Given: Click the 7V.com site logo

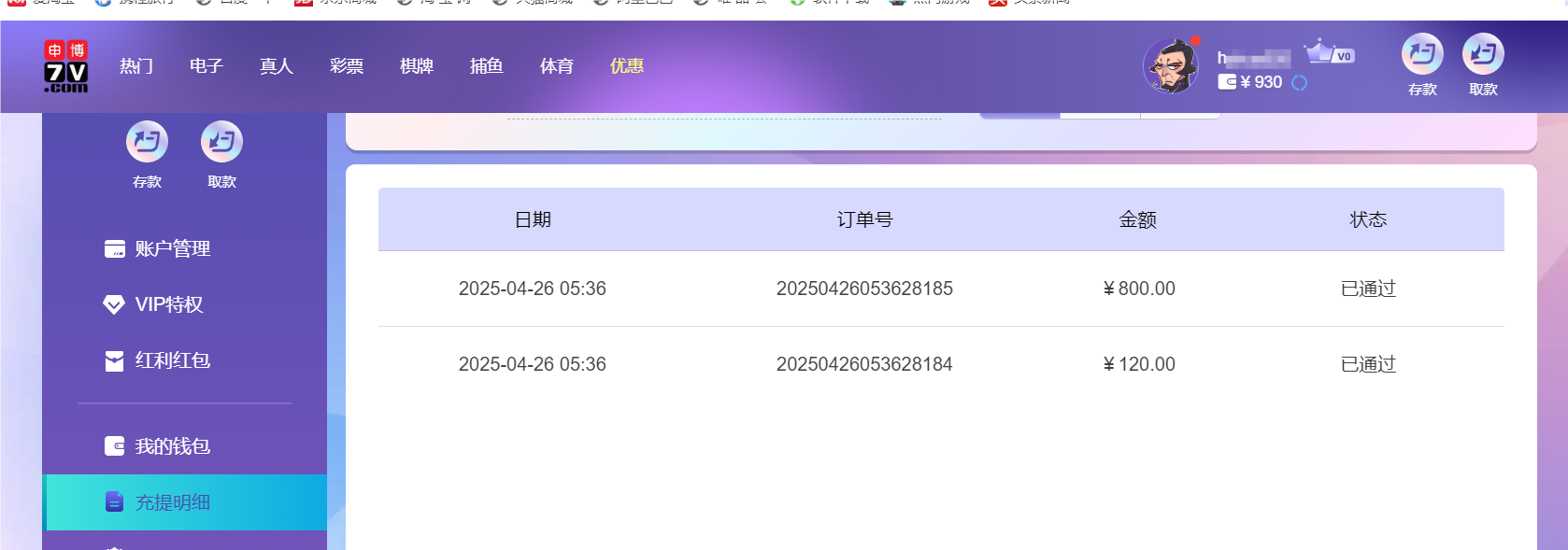Looking at the screenshot, I should point(66,66).
